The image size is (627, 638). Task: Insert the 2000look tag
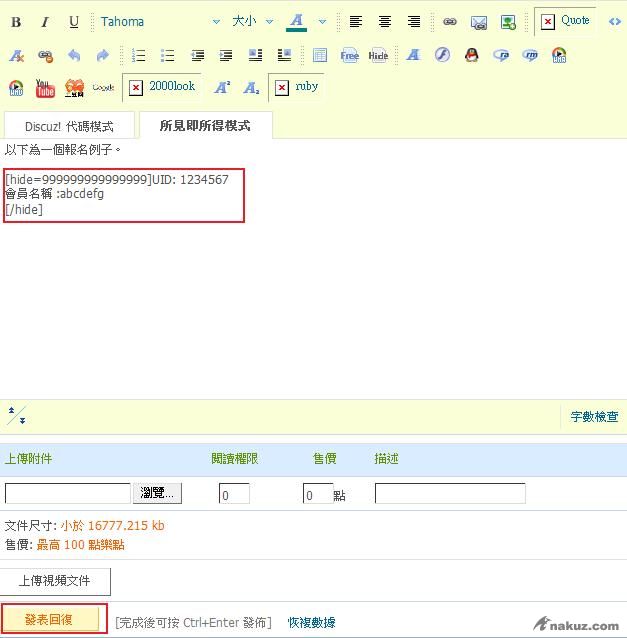pyautogui.click(x=162, y=87)
